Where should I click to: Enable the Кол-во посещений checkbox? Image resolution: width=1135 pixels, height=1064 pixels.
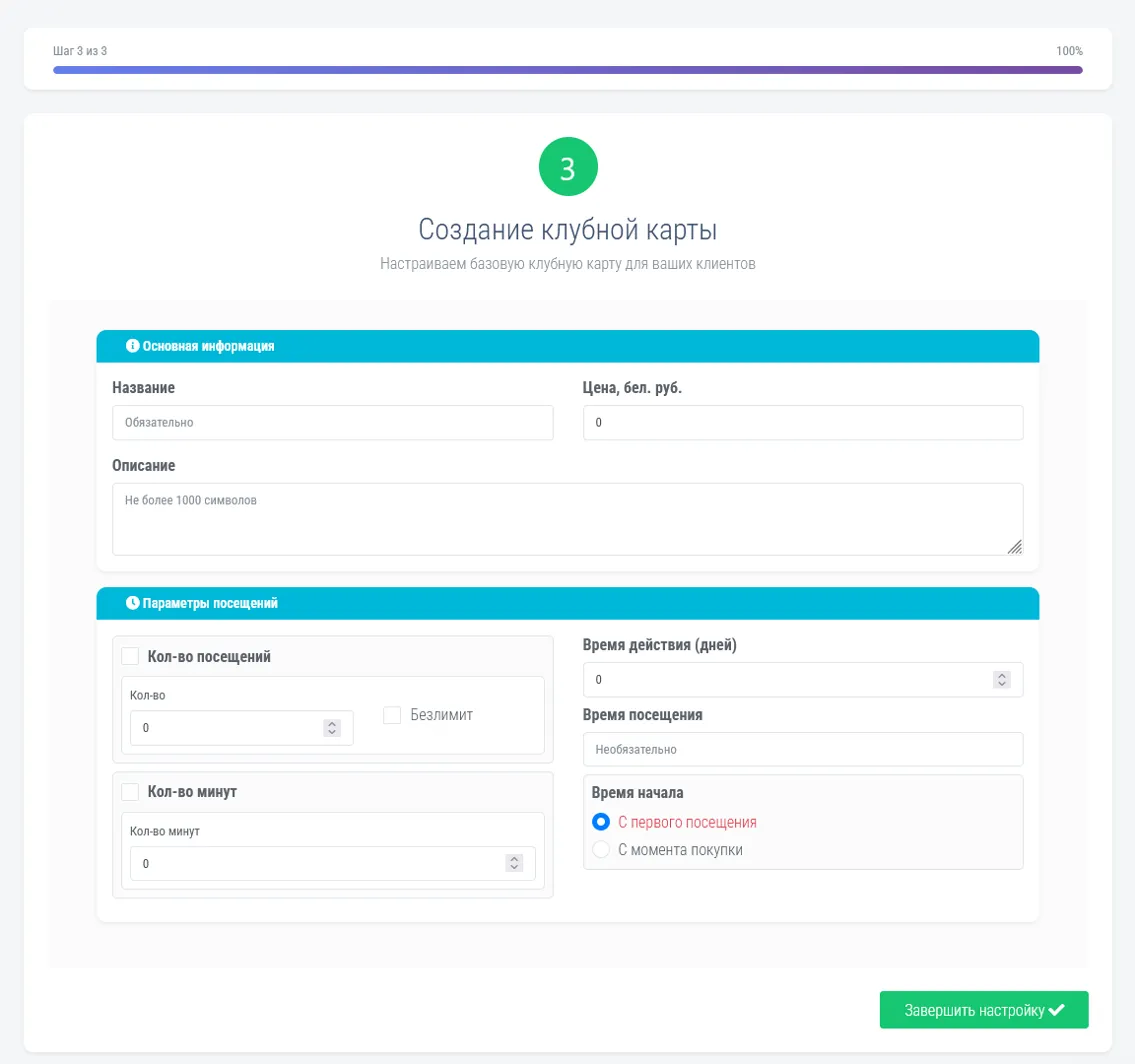(x=130, y=656)
